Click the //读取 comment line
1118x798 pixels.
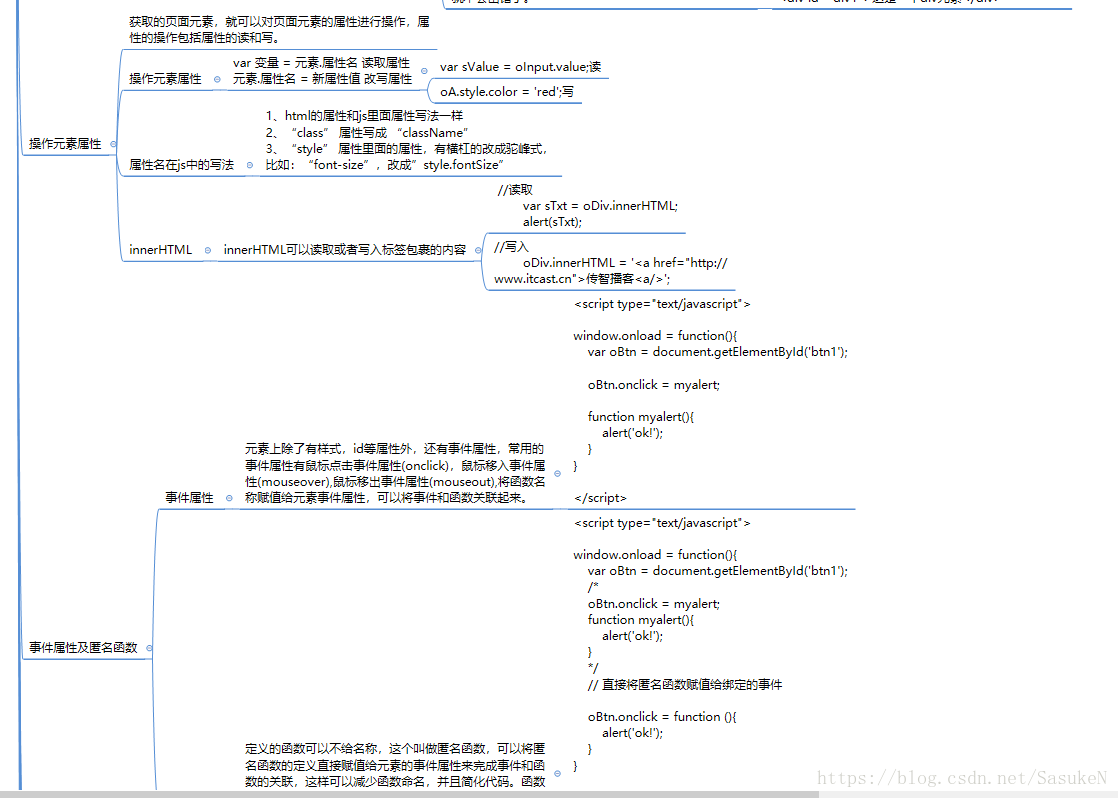click(x=515, y=190)
